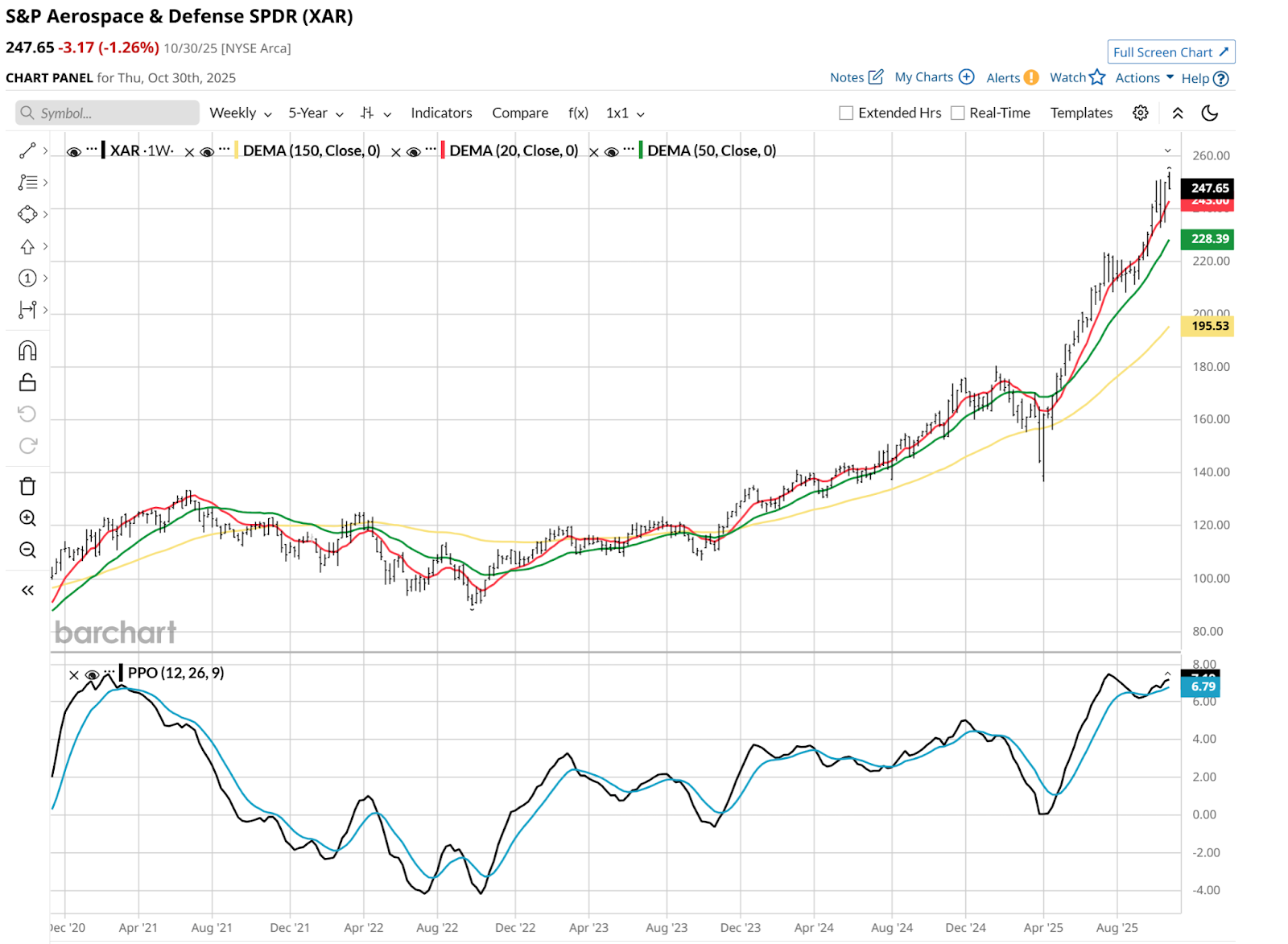This screenshot has height=944, width=1288.
Task: Zoom in with the magnifier plus icon
Action: (x=27, y=518)
